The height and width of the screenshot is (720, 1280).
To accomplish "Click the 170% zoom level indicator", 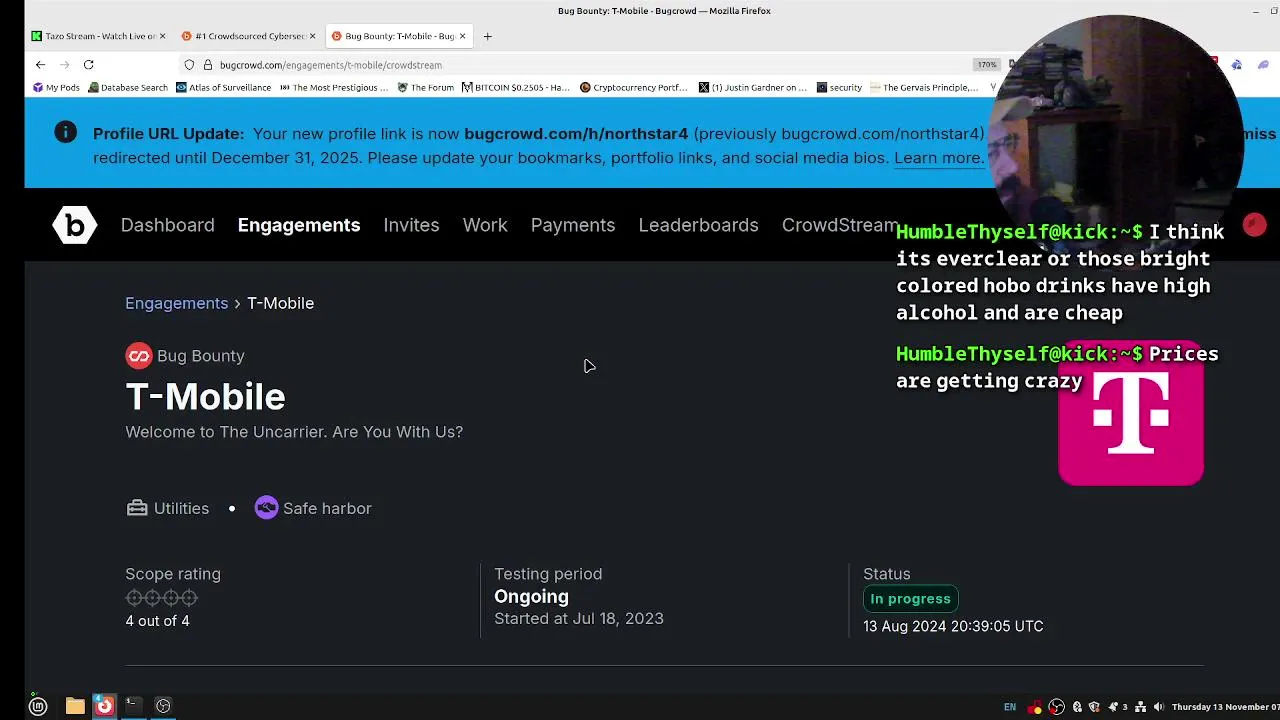I will (987, 65).
